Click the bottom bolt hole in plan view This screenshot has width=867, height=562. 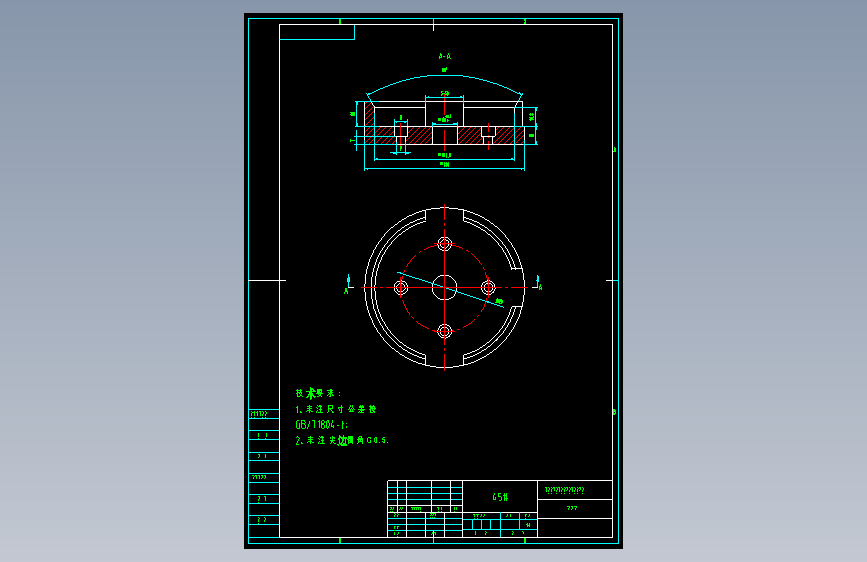click(x=445, y=331)
